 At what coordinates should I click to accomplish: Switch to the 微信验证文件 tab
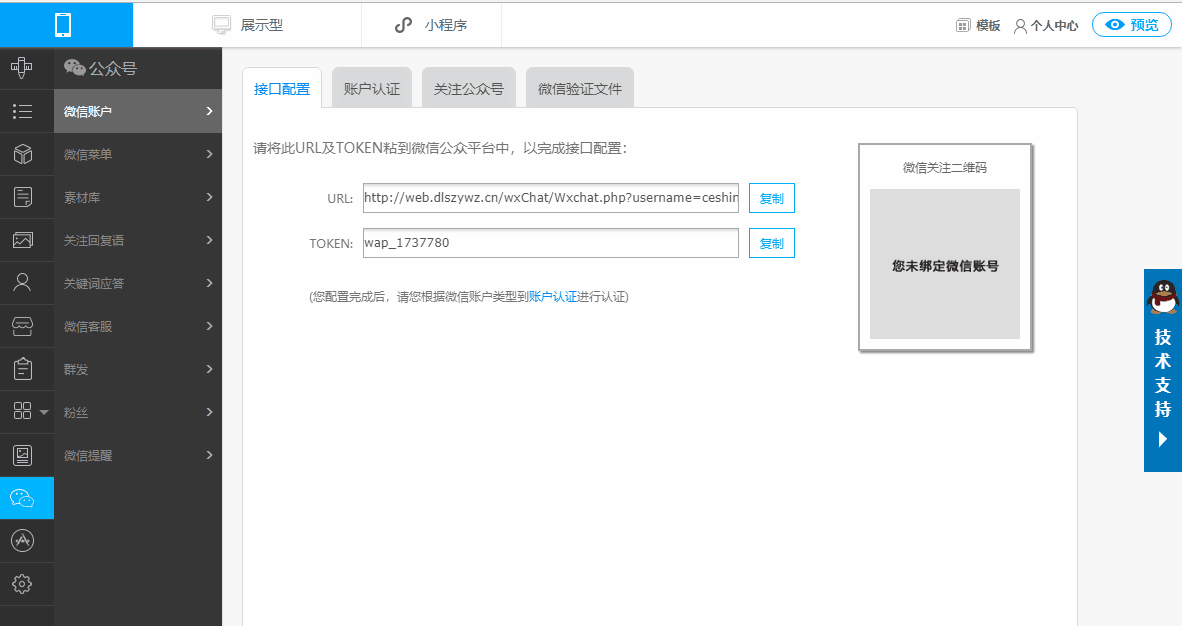point(579,89)
